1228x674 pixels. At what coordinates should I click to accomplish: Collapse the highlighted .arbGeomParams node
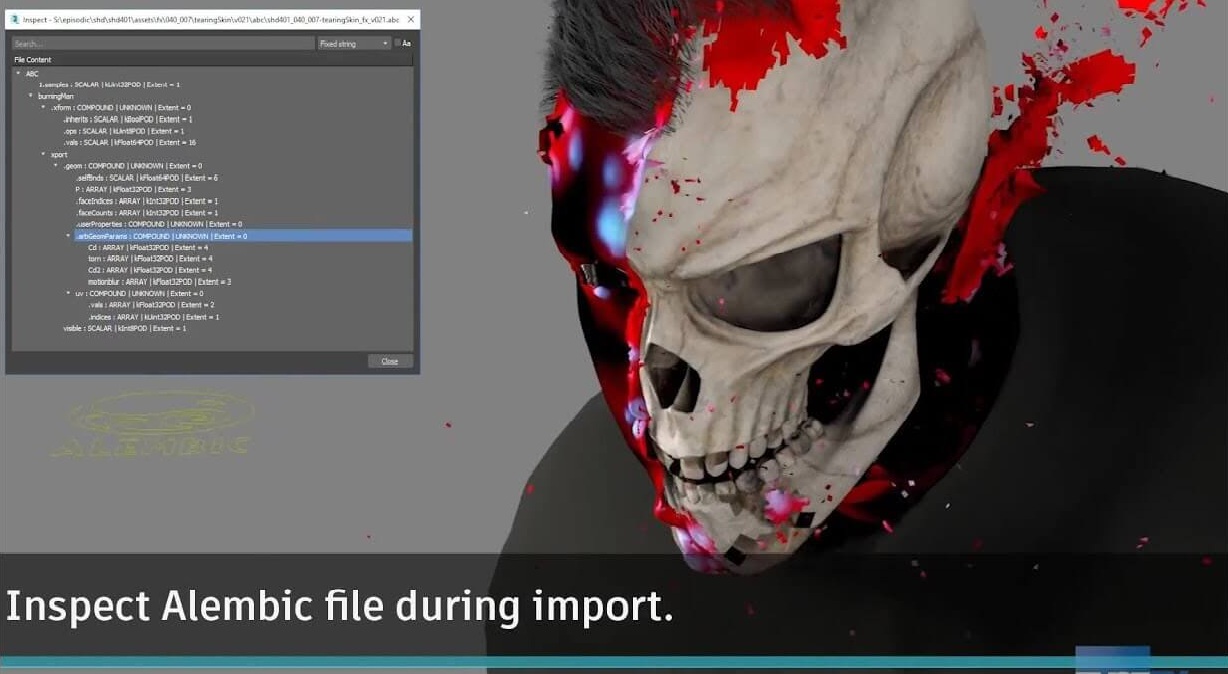tap(68, 236)
